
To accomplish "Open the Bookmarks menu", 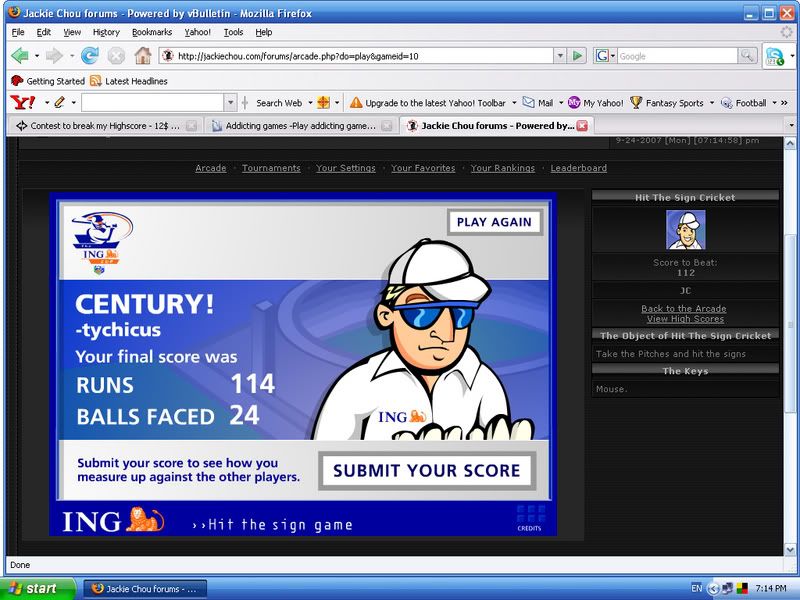I will (152, 32).
